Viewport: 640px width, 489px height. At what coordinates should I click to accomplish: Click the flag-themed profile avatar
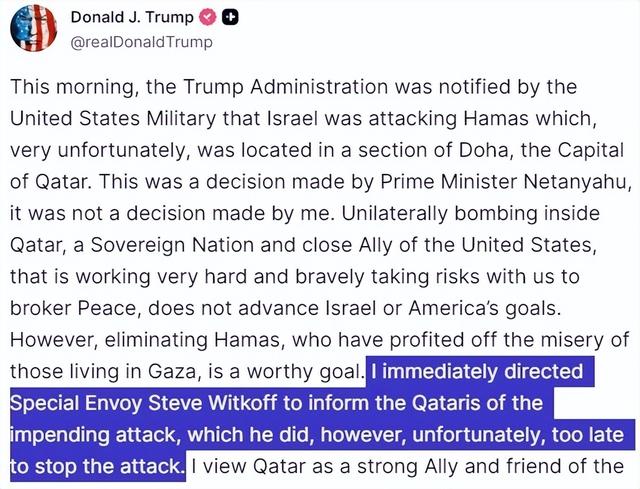[34, 27]
